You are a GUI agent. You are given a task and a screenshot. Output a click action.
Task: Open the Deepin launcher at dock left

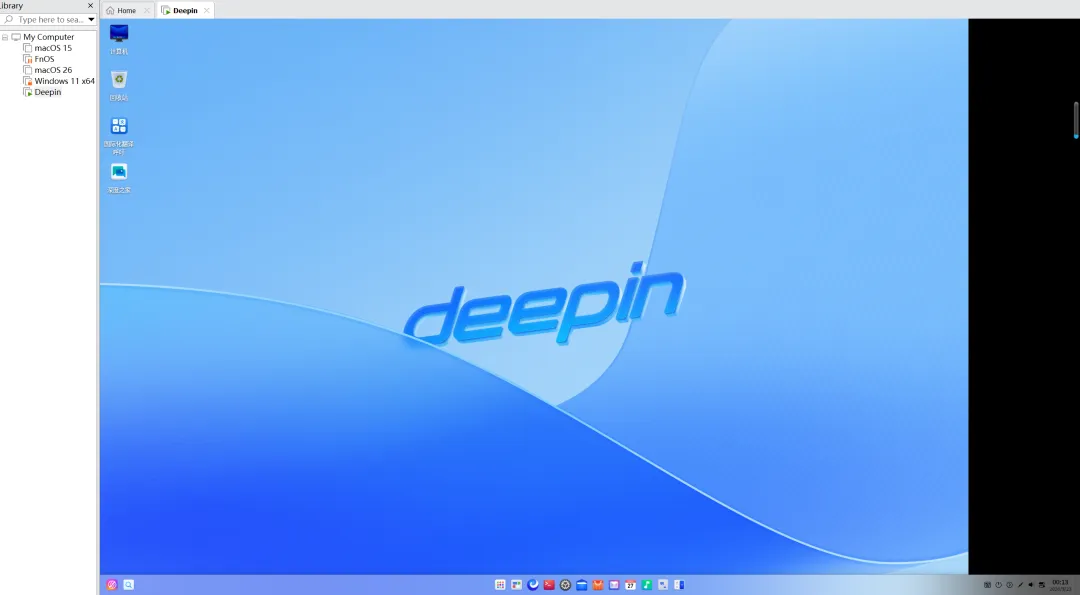[x=112, y=585]
